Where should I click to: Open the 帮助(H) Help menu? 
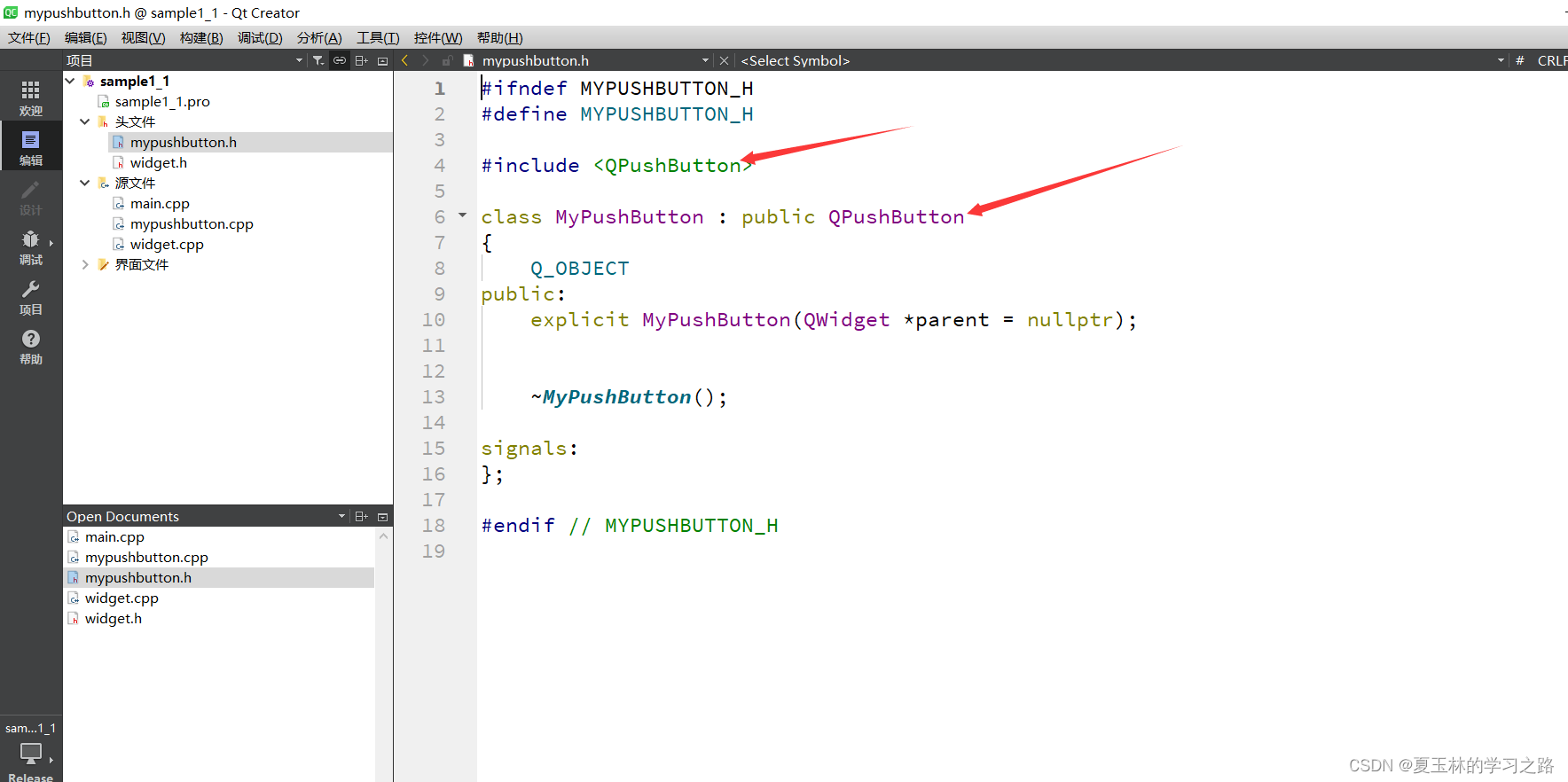pos(500,37)
